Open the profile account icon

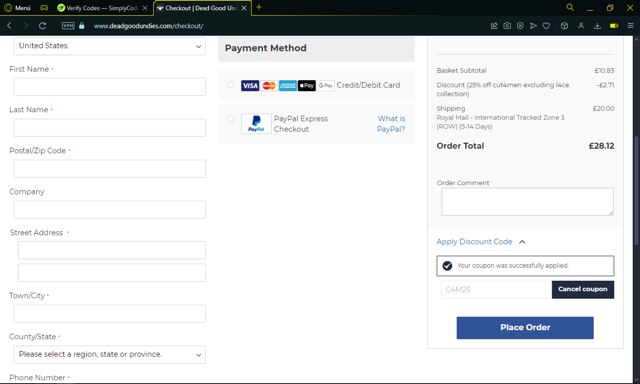pos(581,26)
